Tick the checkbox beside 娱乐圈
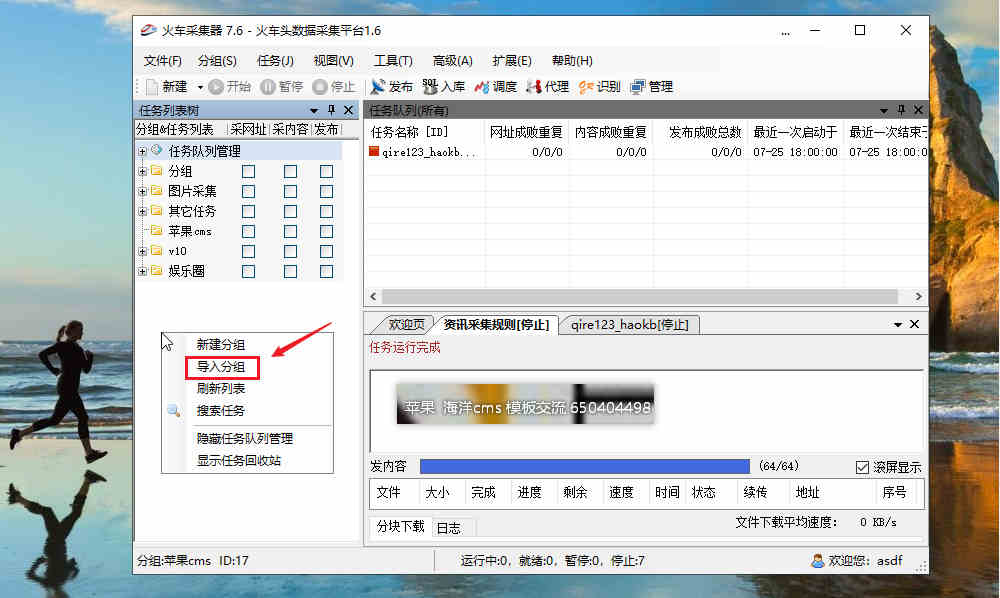This screenshot has height=598, width=1000. [248, 270]
